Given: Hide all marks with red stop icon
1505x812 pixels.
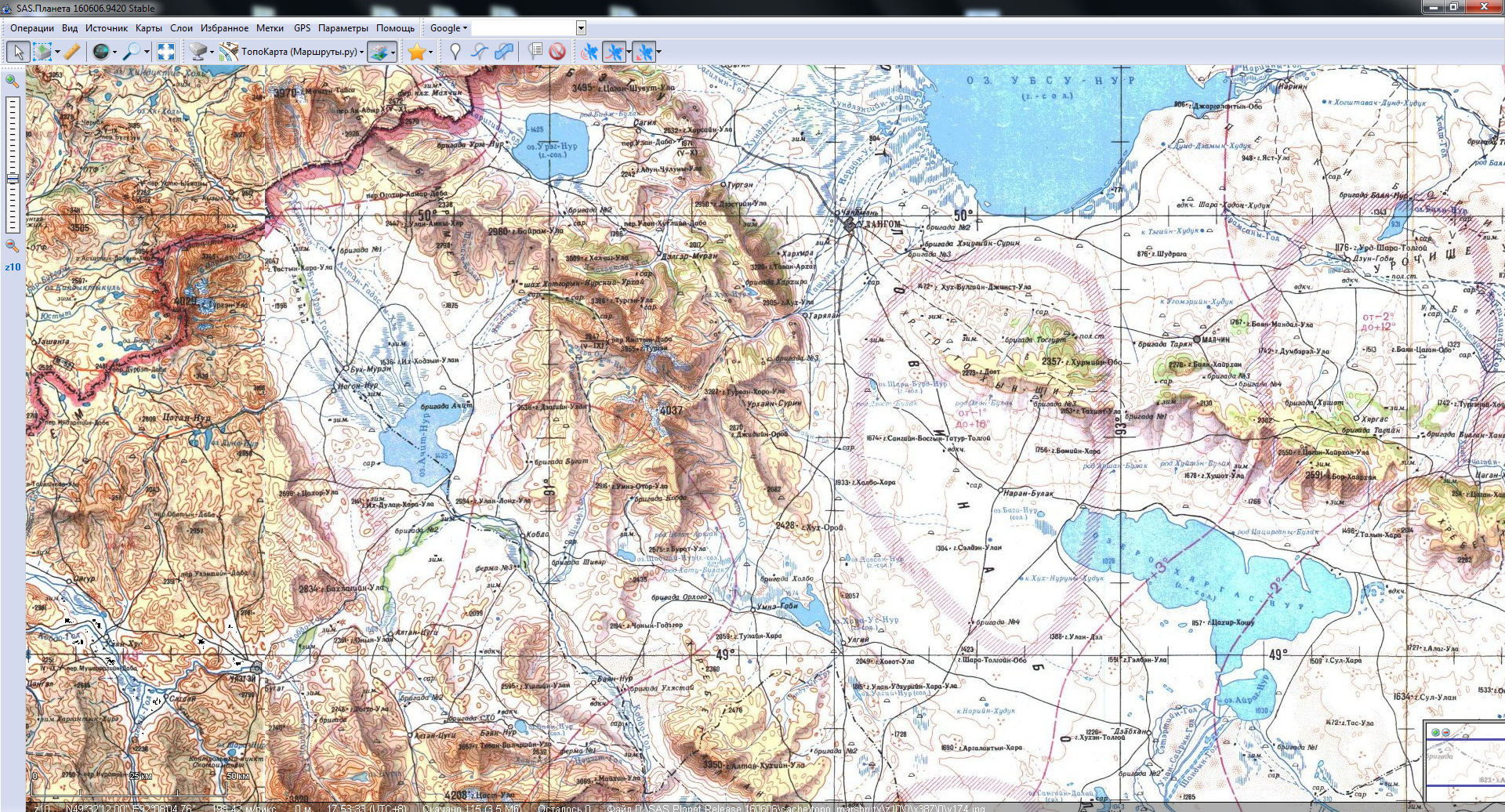Looking at the screenshot, I should 557,52.
